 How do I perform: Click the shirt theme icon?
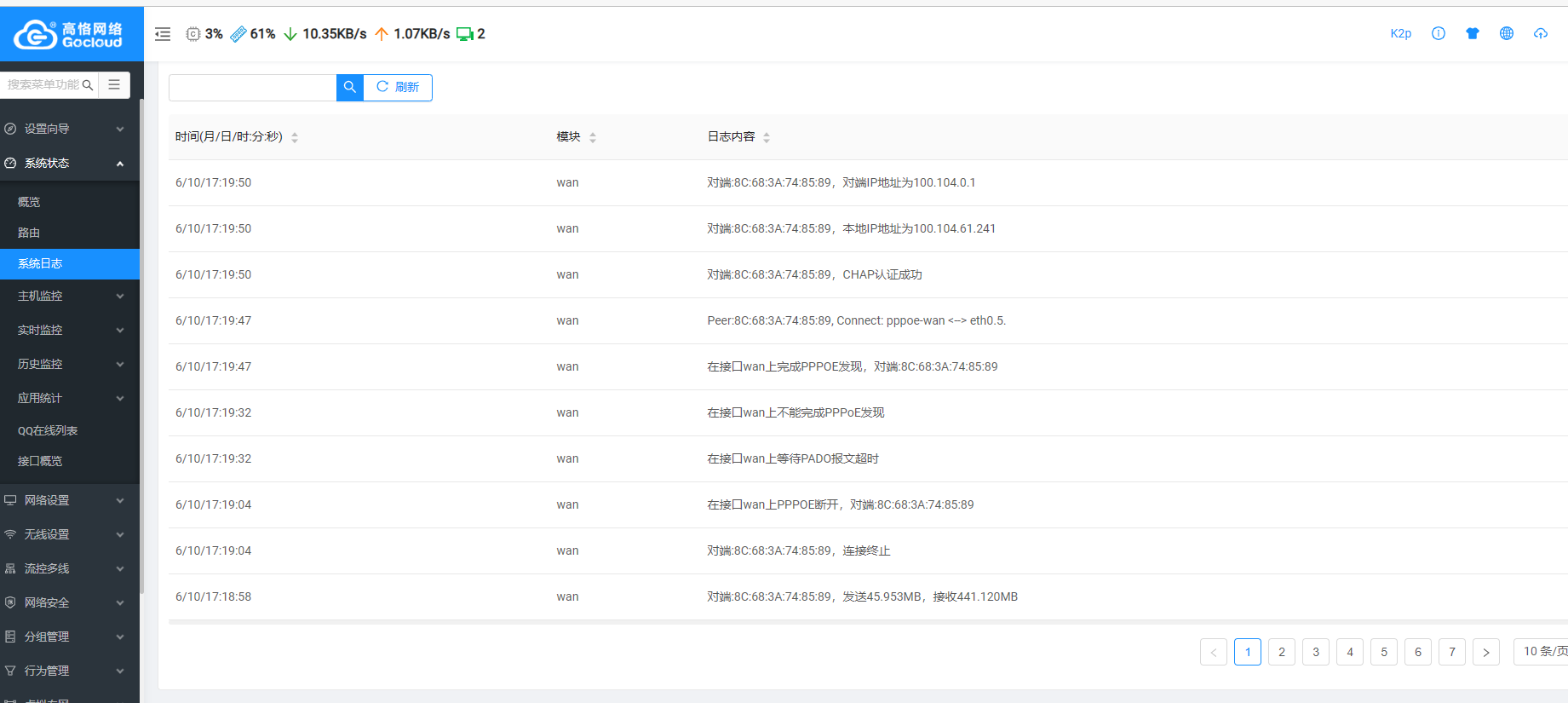coord(1473,33)
